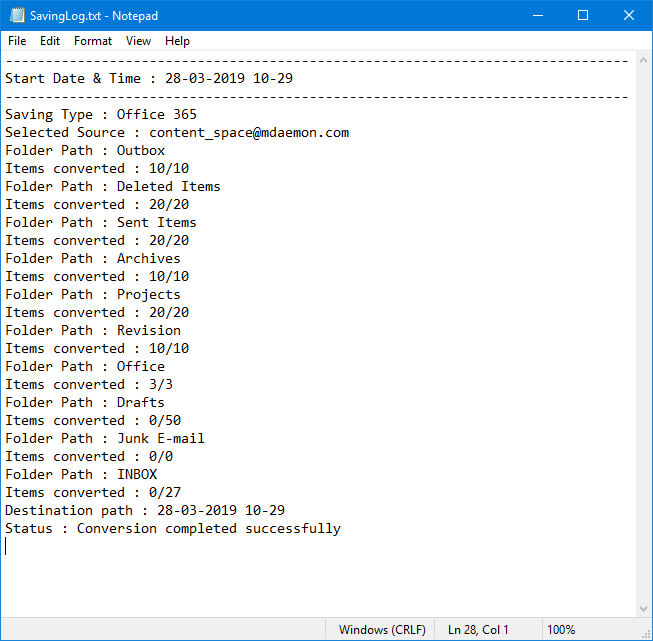Click the scrollbar down arrow

click(x=643, y=609)
